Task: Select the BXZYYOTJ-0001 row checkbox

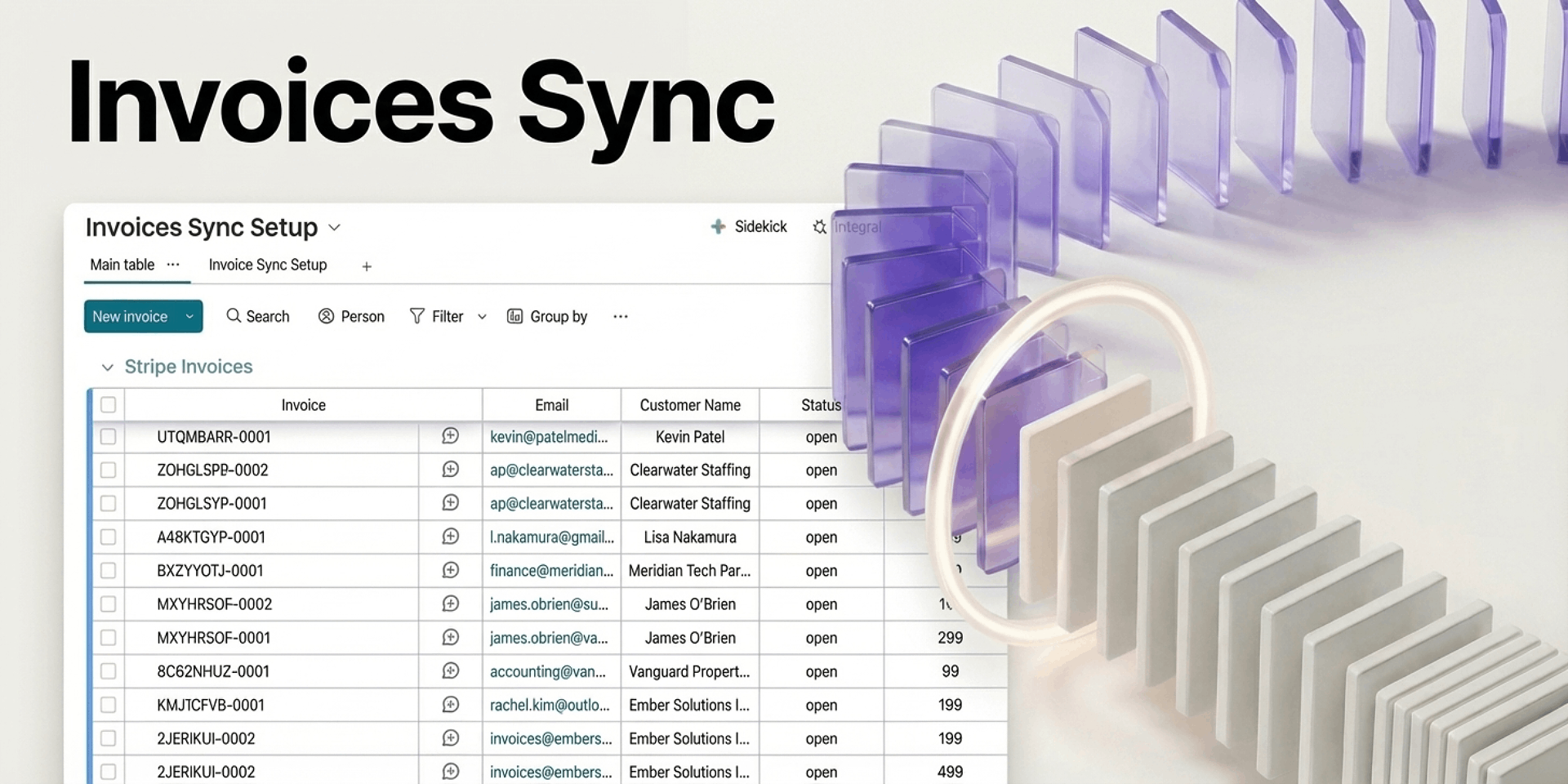Action: 108,570
